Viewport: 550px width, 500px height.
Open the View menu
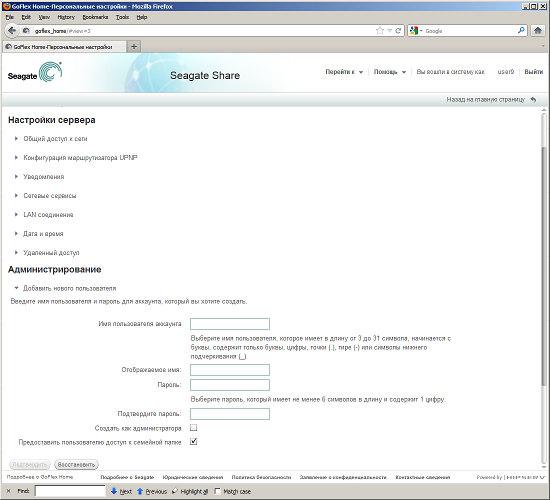(44, 17)
